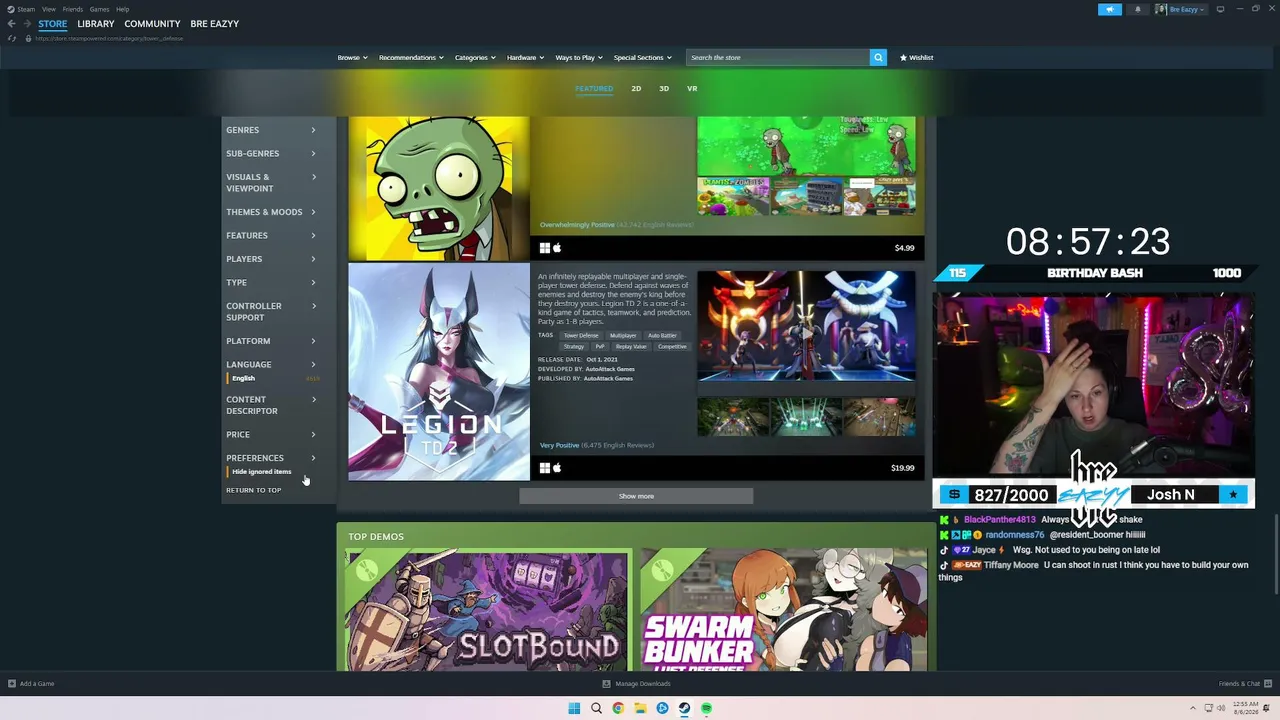Open Windows taskbar search
1280x720 pixels.
coord(596,708)
